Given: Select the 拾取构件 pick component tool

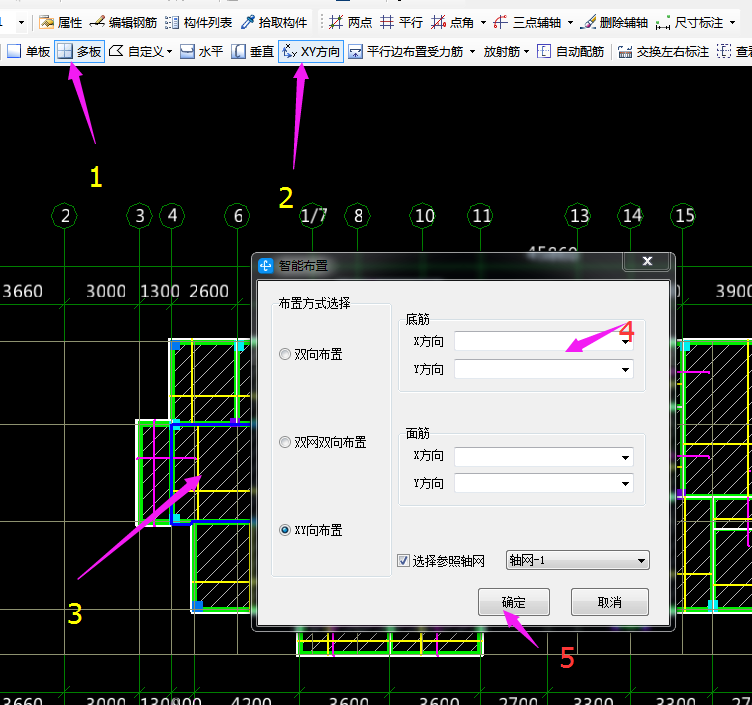Looking at the screenshot, I should point(274,23).
